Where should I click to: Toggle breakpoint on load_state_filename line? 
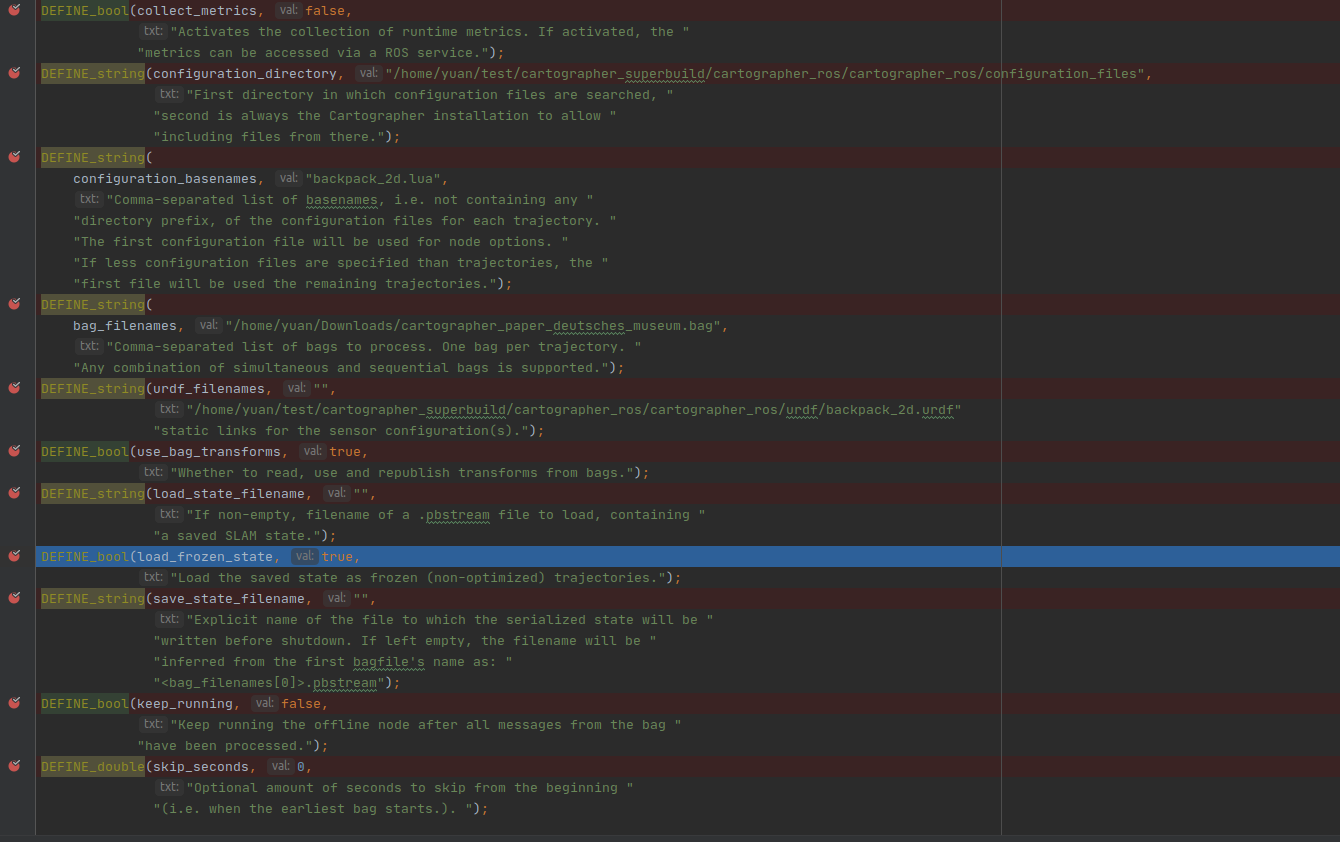(x=14, y=493)
